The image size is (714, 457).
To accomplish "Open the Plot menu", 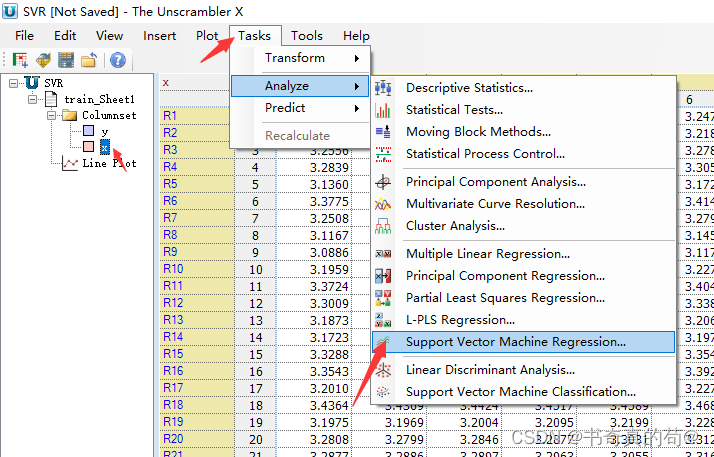I will click(x=207, y=36).
